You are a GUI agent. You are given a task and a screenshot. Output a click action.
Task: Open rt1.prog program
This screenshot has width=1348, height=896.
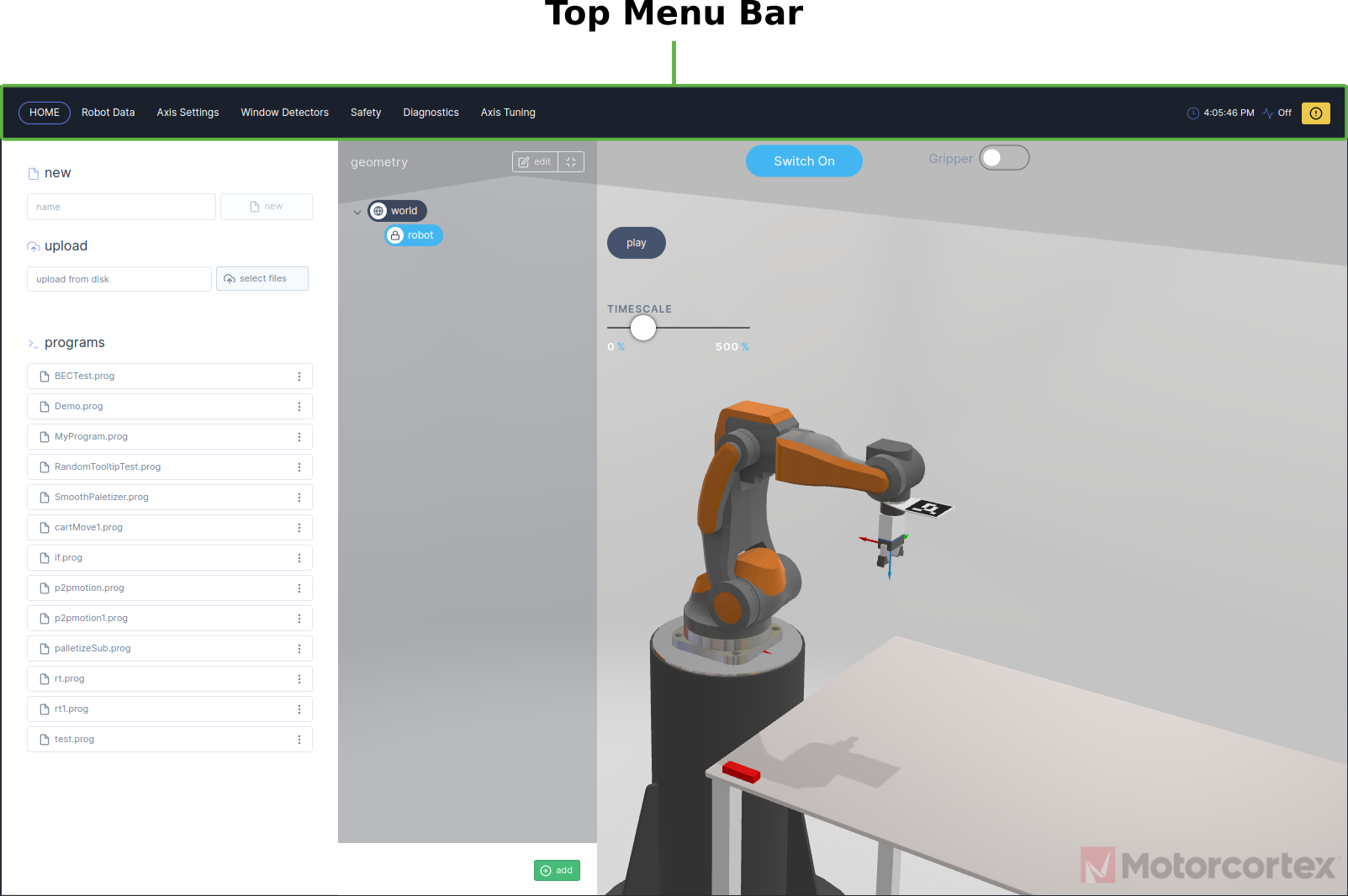click(170, 709)
